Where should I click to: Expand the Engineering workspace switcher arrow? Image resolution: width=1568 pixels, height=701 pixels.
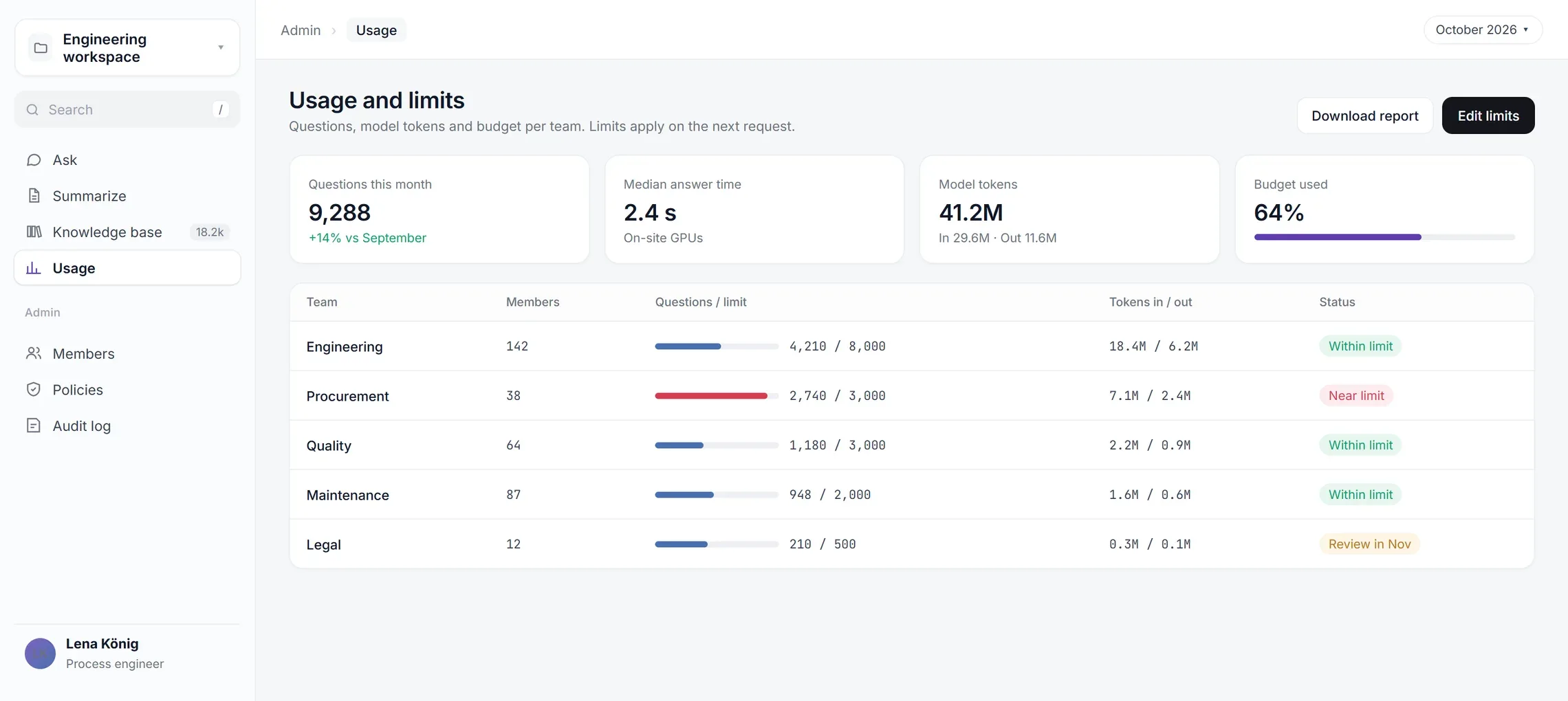221,47
